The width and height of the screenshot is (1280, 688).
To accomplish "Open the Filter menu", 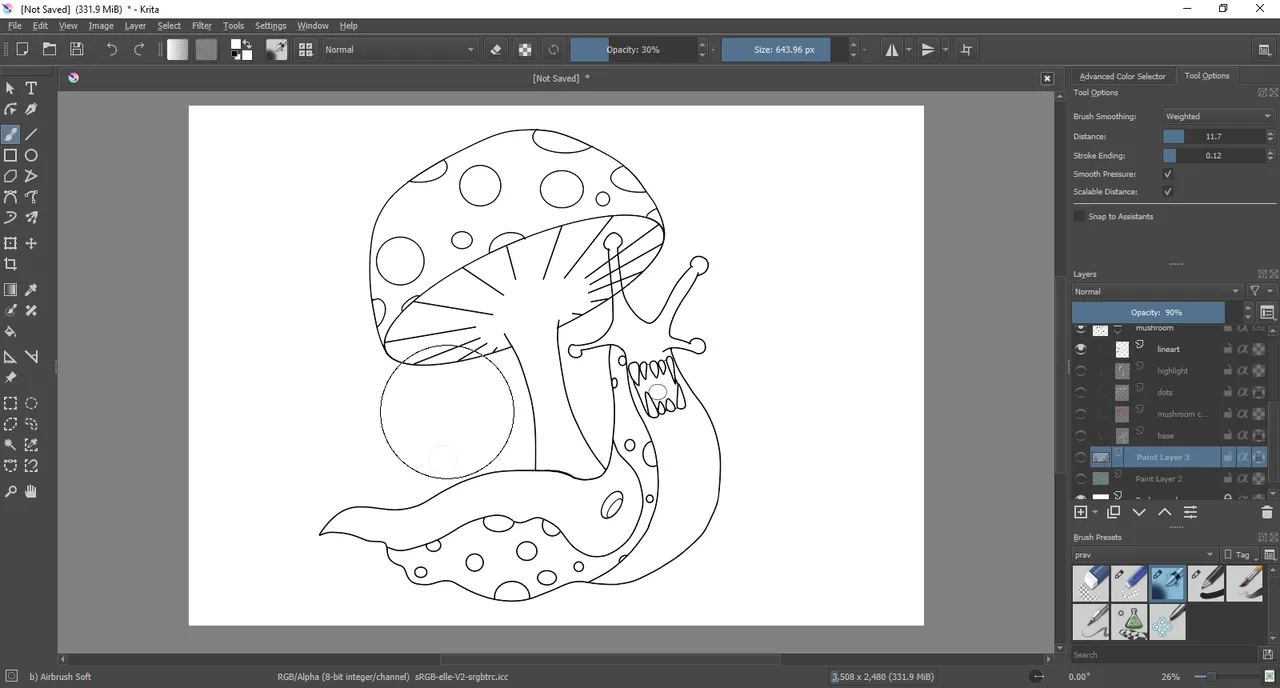I will pos(201,26).
